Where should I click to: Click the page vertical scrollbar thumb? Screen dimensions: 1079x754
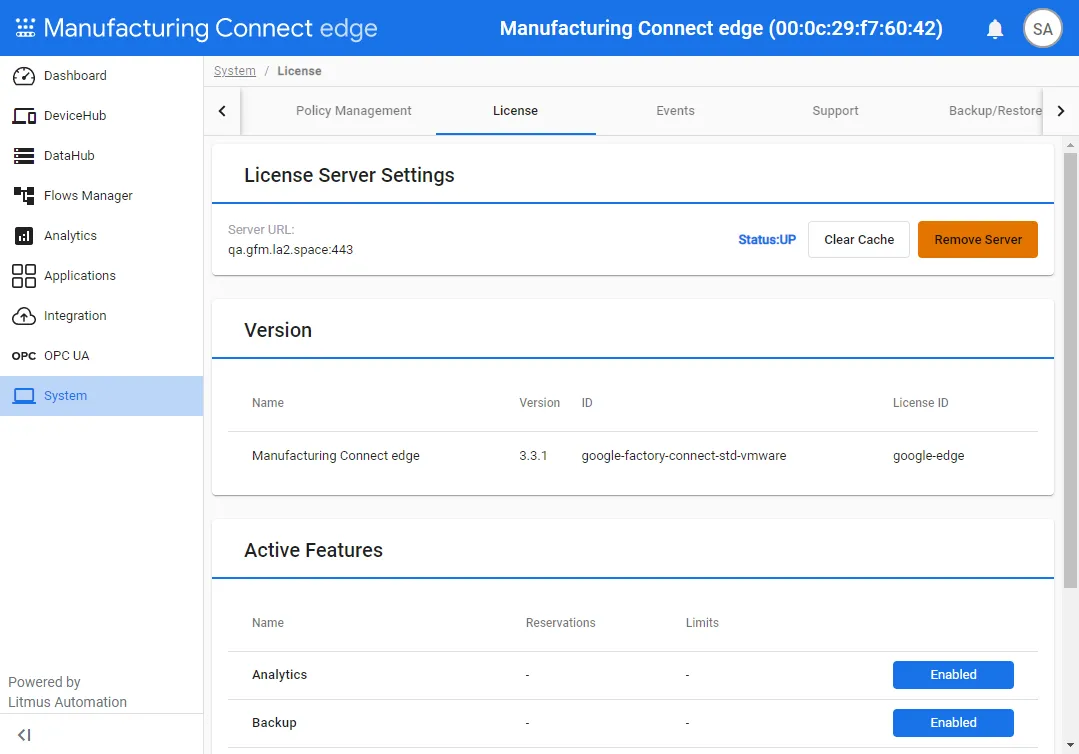pyautogui.click(x=1070, y=370)
